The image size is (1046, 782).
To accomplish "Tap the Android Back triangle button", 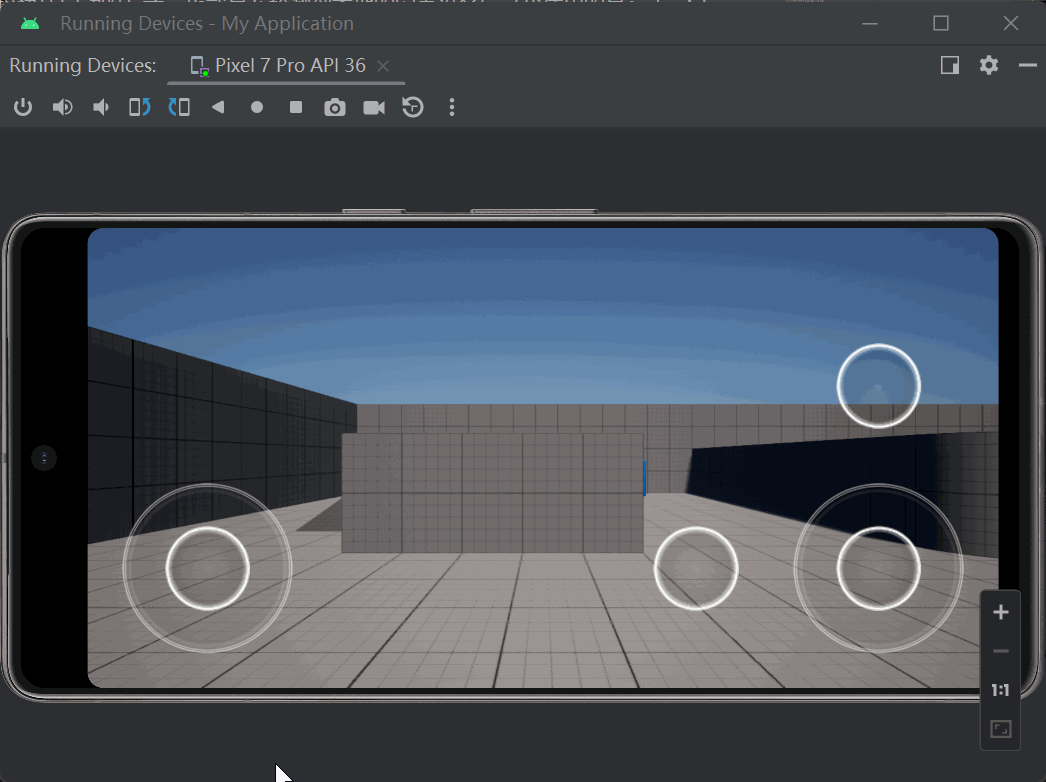I will (218, 107).
